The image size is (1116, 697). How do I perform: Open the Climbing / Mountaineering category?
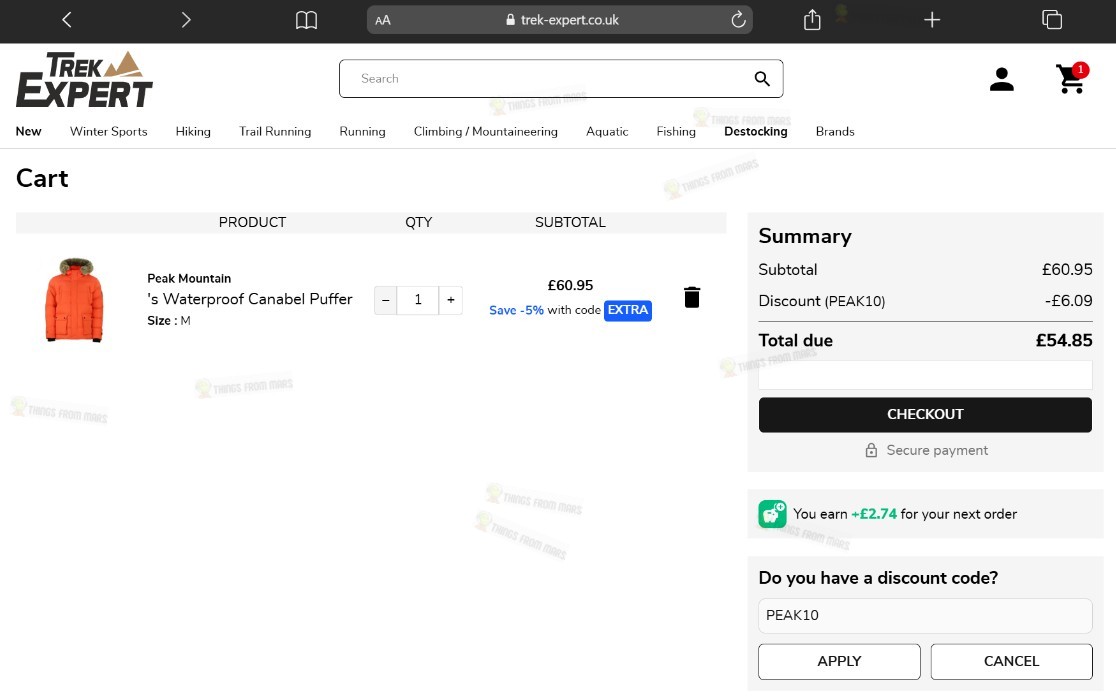(485, 131)
